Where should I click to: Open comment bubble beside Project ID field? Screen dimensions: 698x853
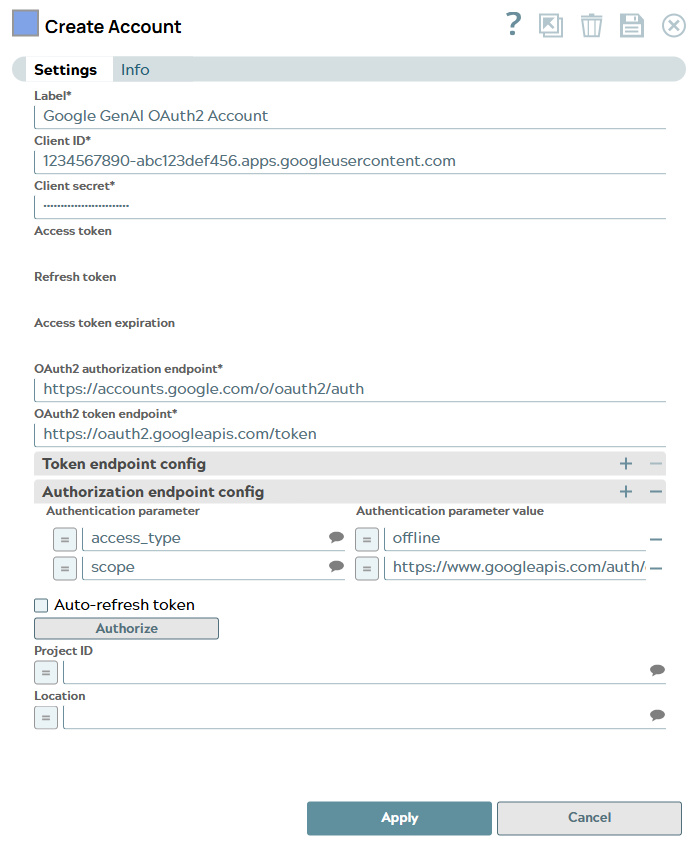pyautogui.click(x=657, y=671)
